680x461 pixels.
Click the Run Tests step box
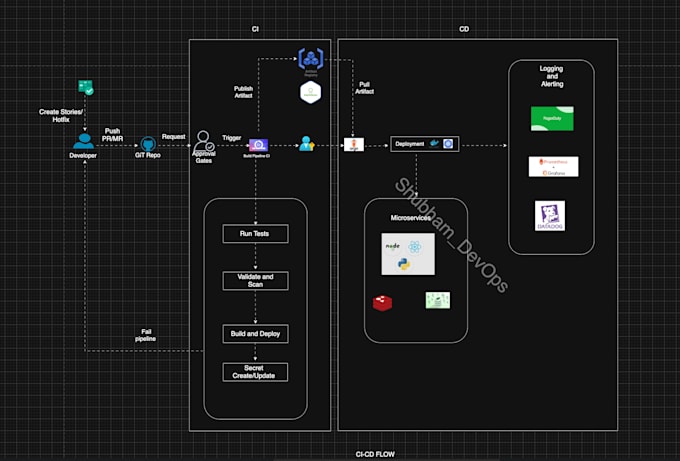(x=255, y=234)
